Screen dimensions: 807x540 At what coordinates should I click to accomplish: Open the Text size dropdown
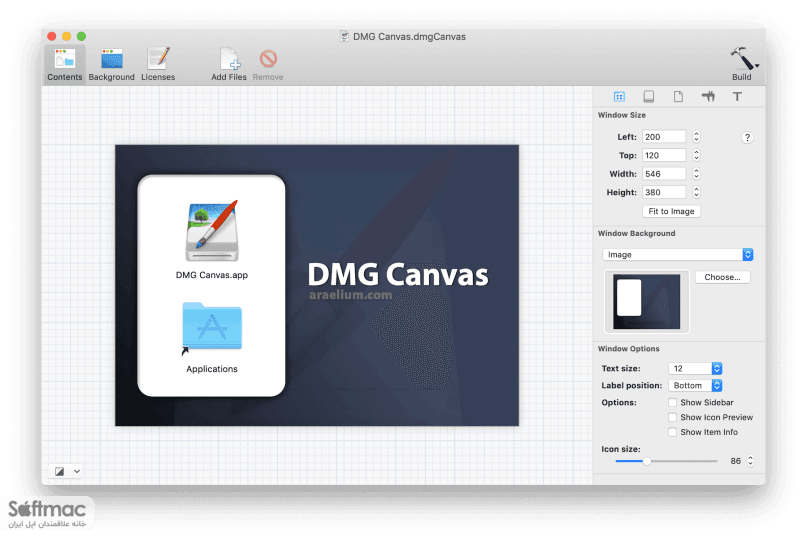click(x=695, y=369)
